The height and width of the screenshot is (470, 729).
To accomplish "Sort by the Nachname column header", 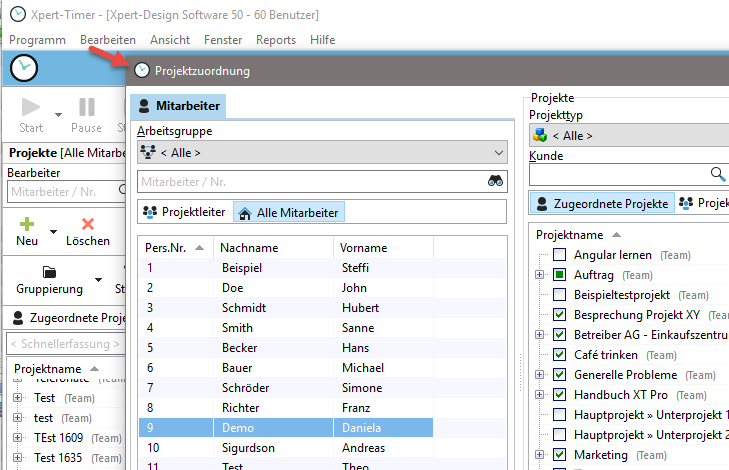I will click(x=249, y=248).
